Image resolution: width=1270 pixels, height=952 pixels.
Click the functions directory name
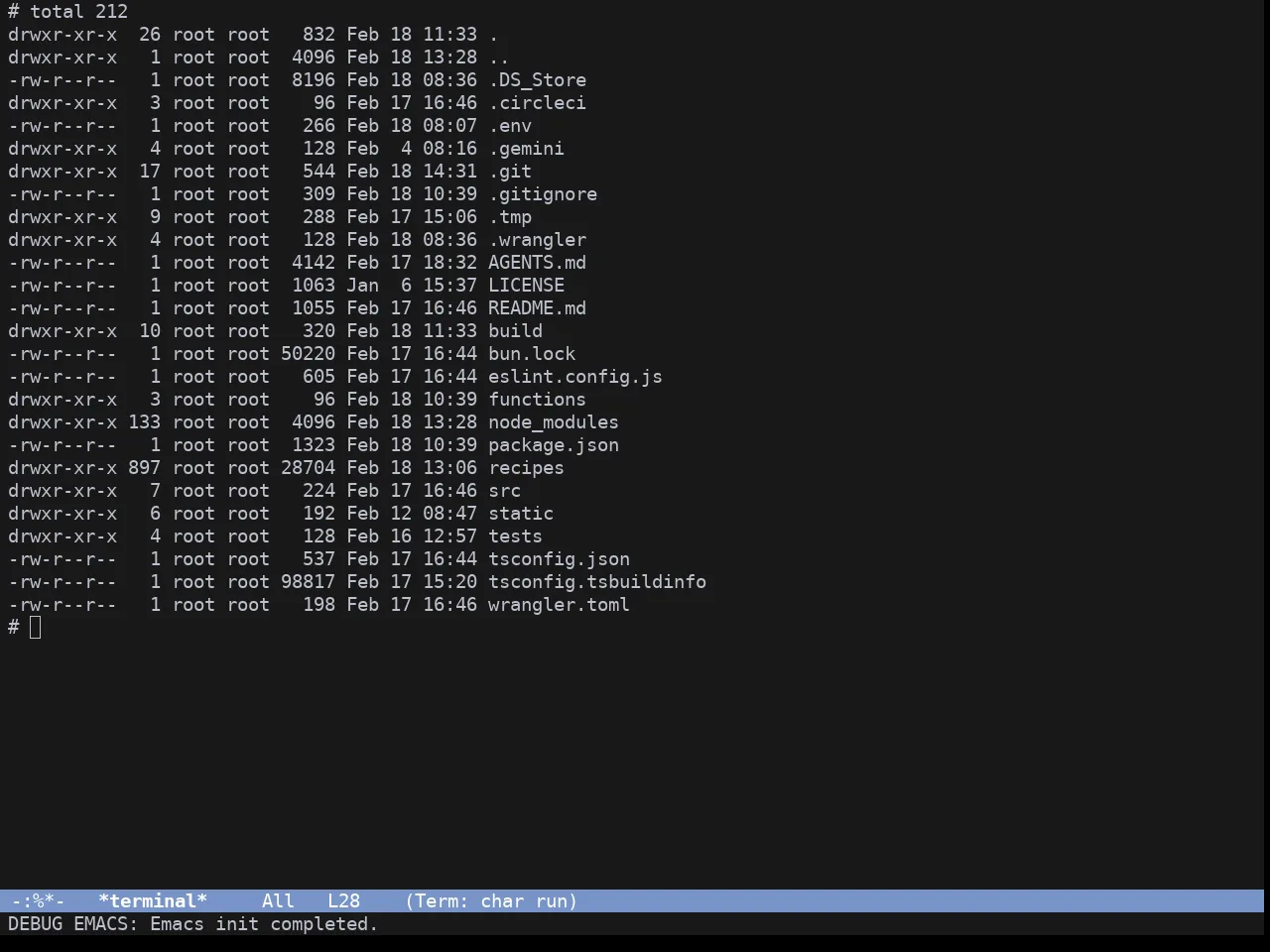tap(537, 400)
